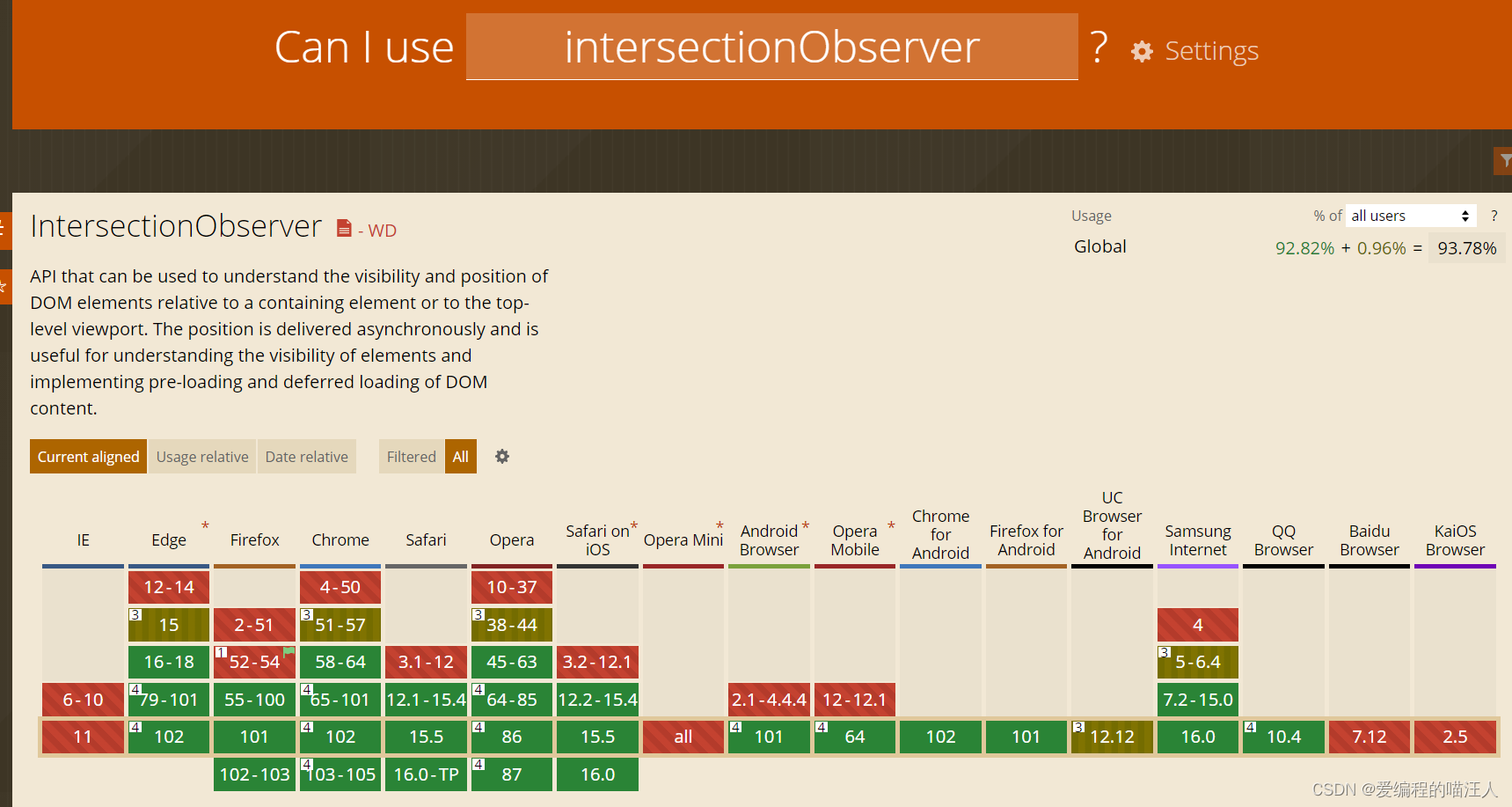
Task: Click the UC Browser for Android header
Action: (x=1112, y=525)
